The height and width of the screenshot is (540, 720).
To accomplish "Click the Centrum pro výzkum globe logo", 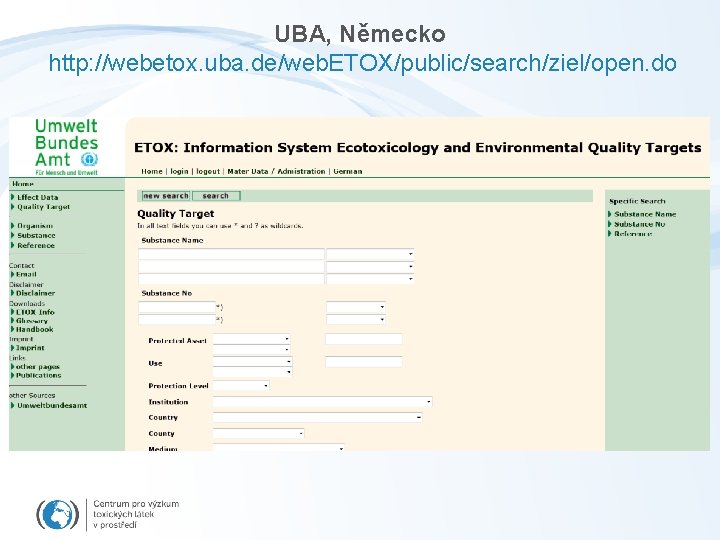I will tap(57, 514).
